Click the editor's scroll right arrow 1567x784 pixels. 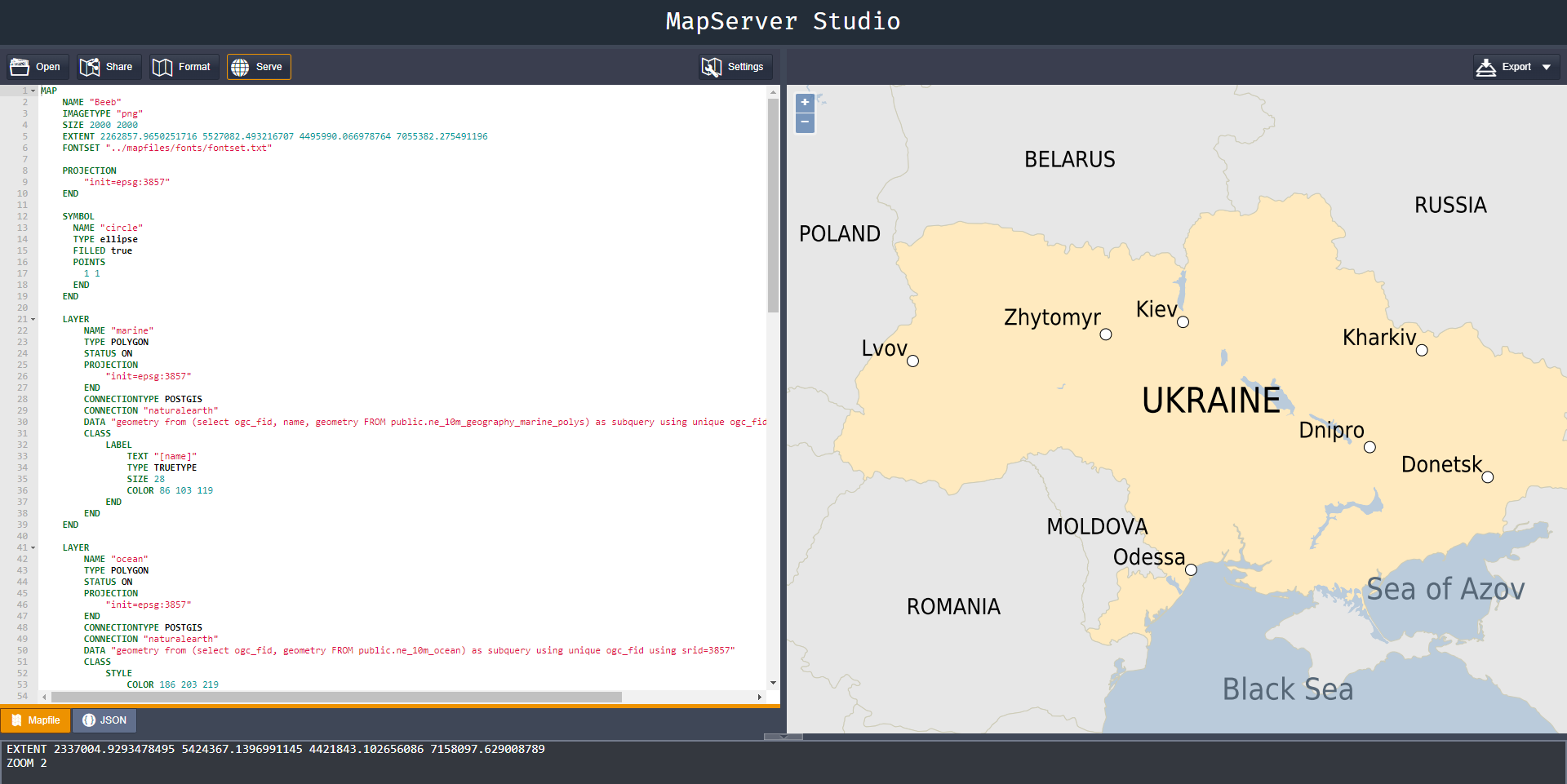(x=760, y=698)
